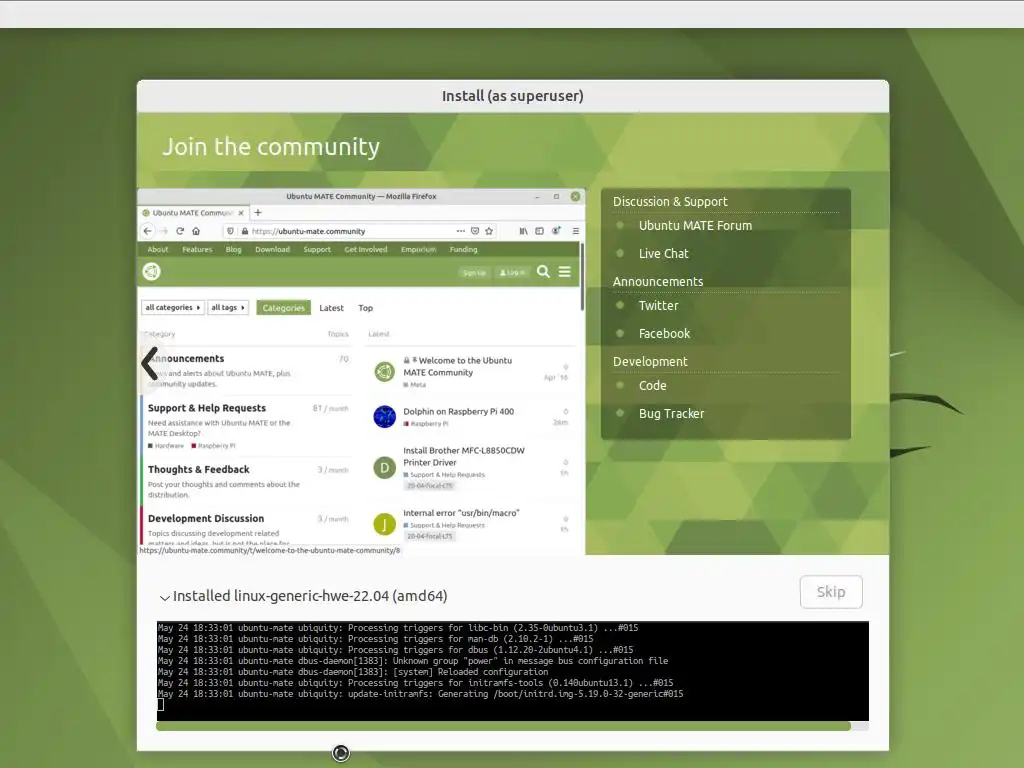Click inside the installer terminal log
This screenshot has height=768, width=1024.
pos(513,671)
